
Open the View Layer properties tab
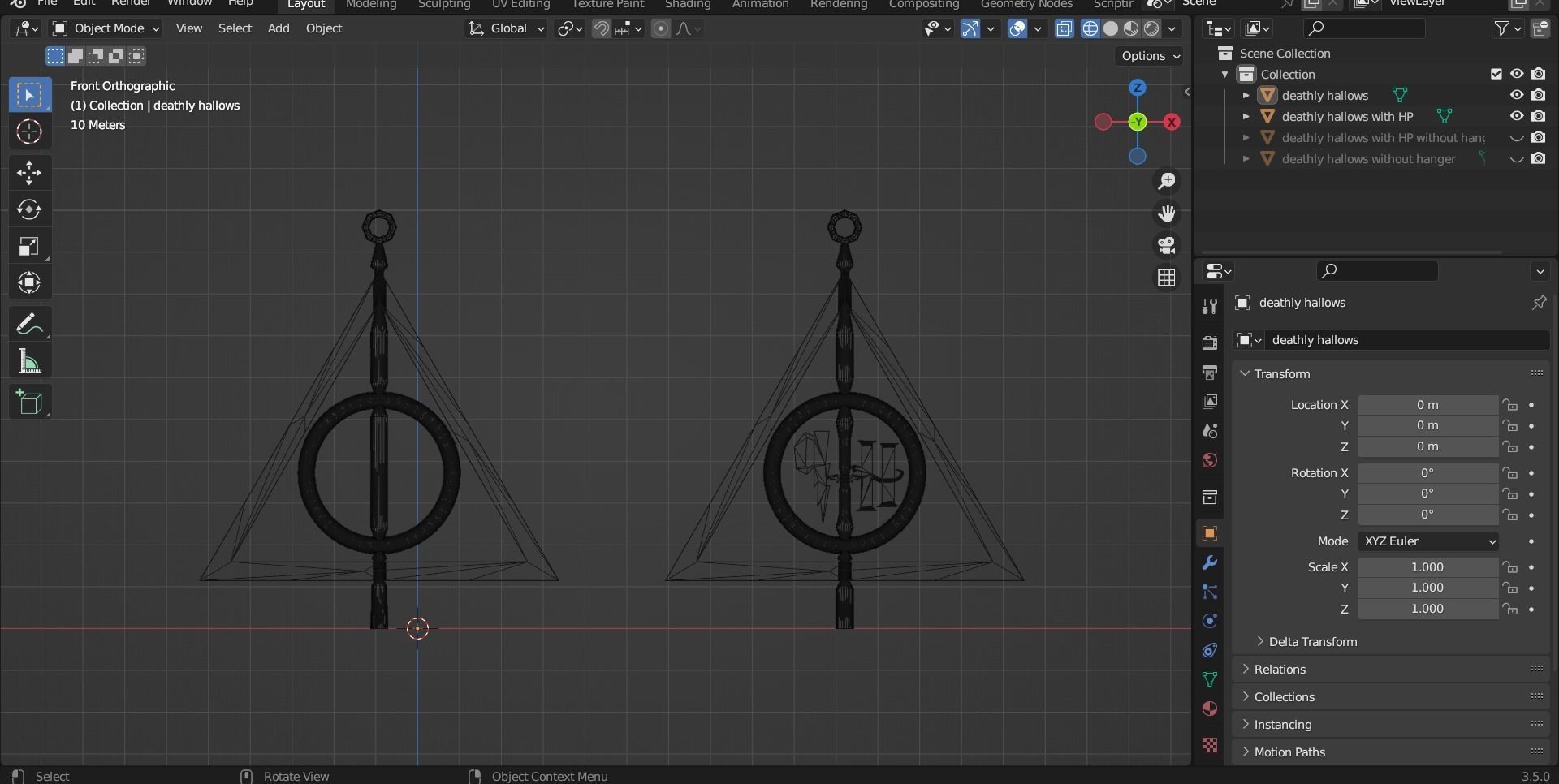(x=1210, y=402)
